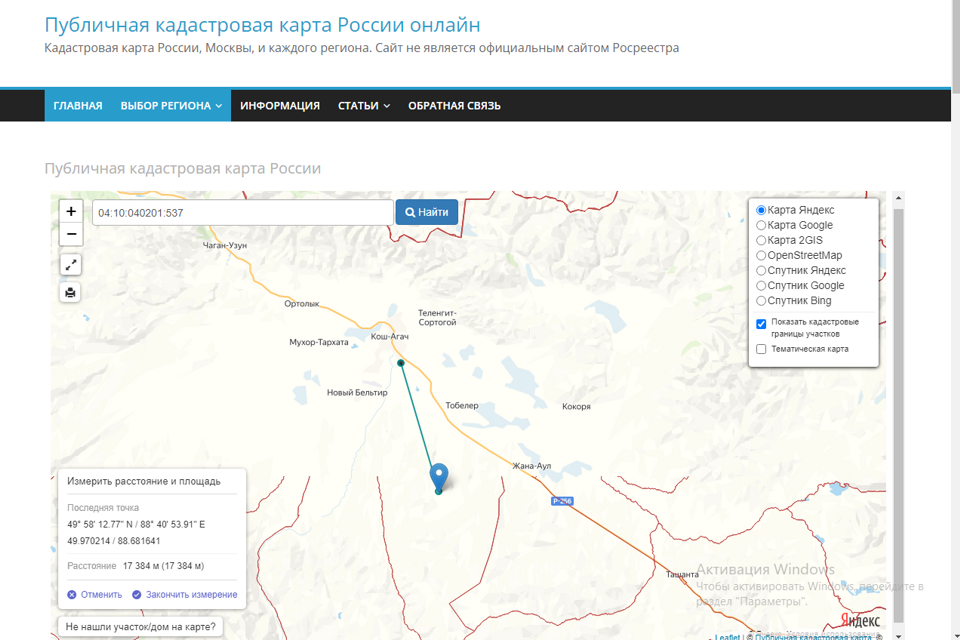Select the Карта Google radio option
This screenshot has height=640, width=960.
point(762,226)
